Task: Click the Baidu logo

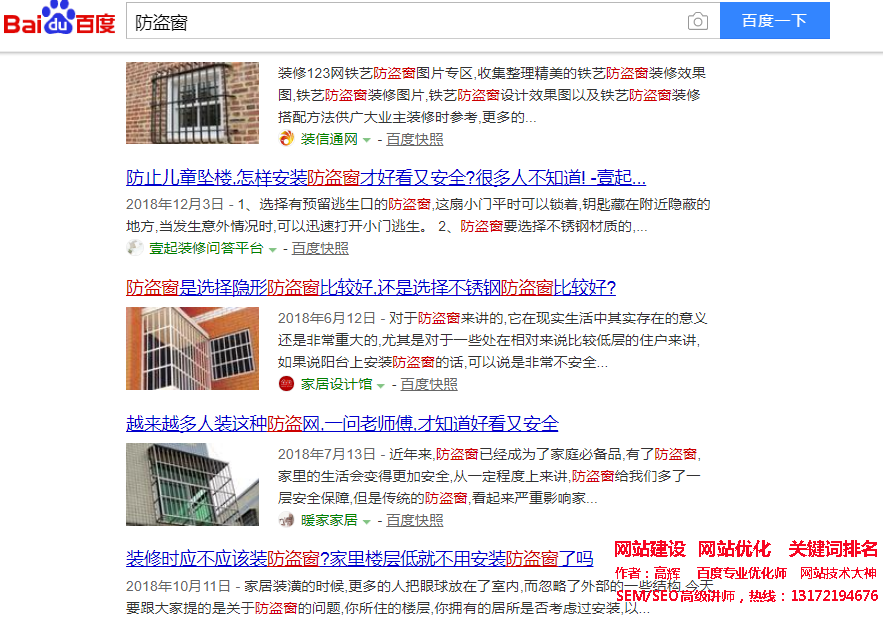Action: 60,21
